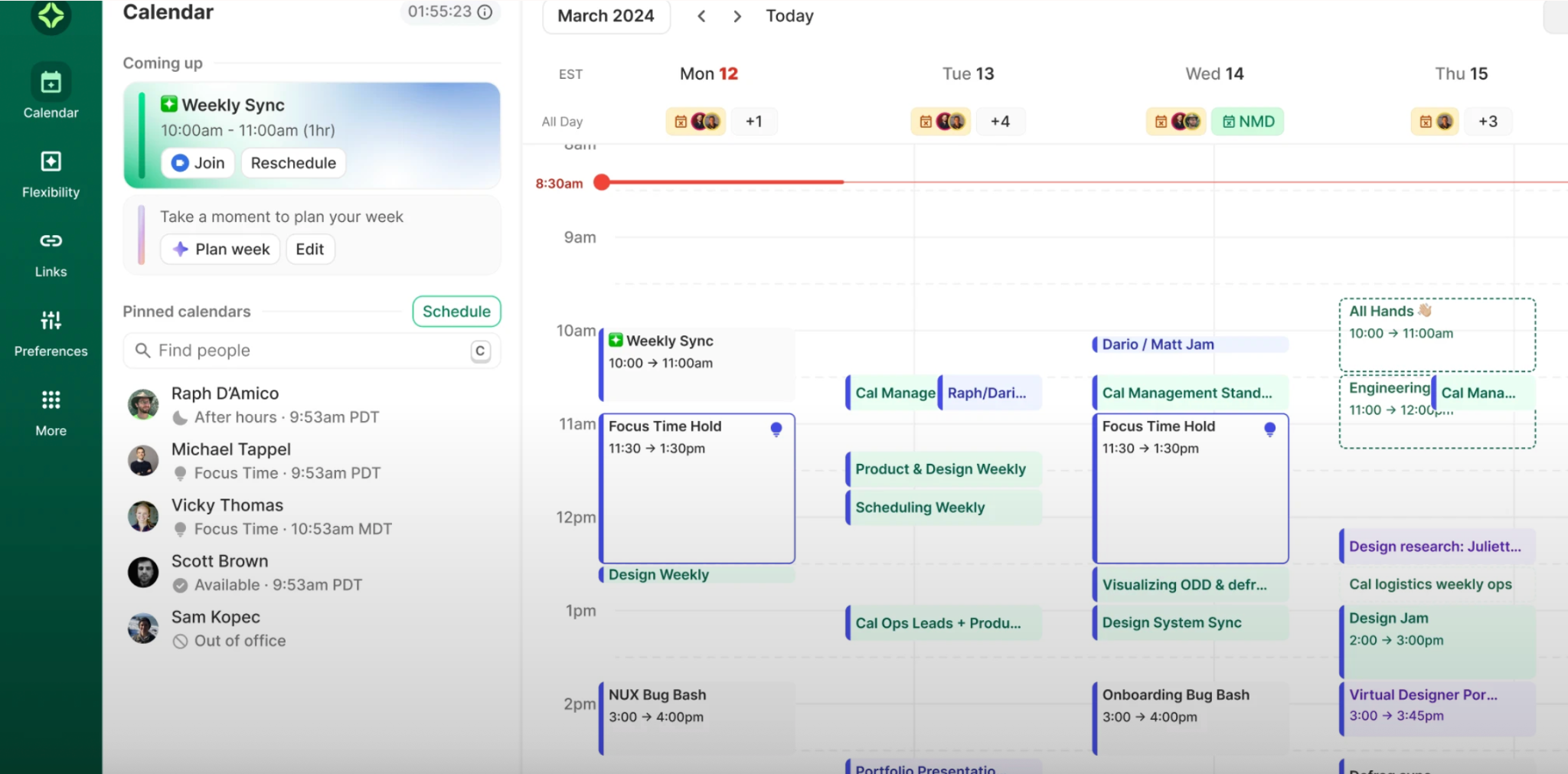Open the March 2024 date picker
The width and height of the screenshot is (1568, 774).
tap(606, 16)
